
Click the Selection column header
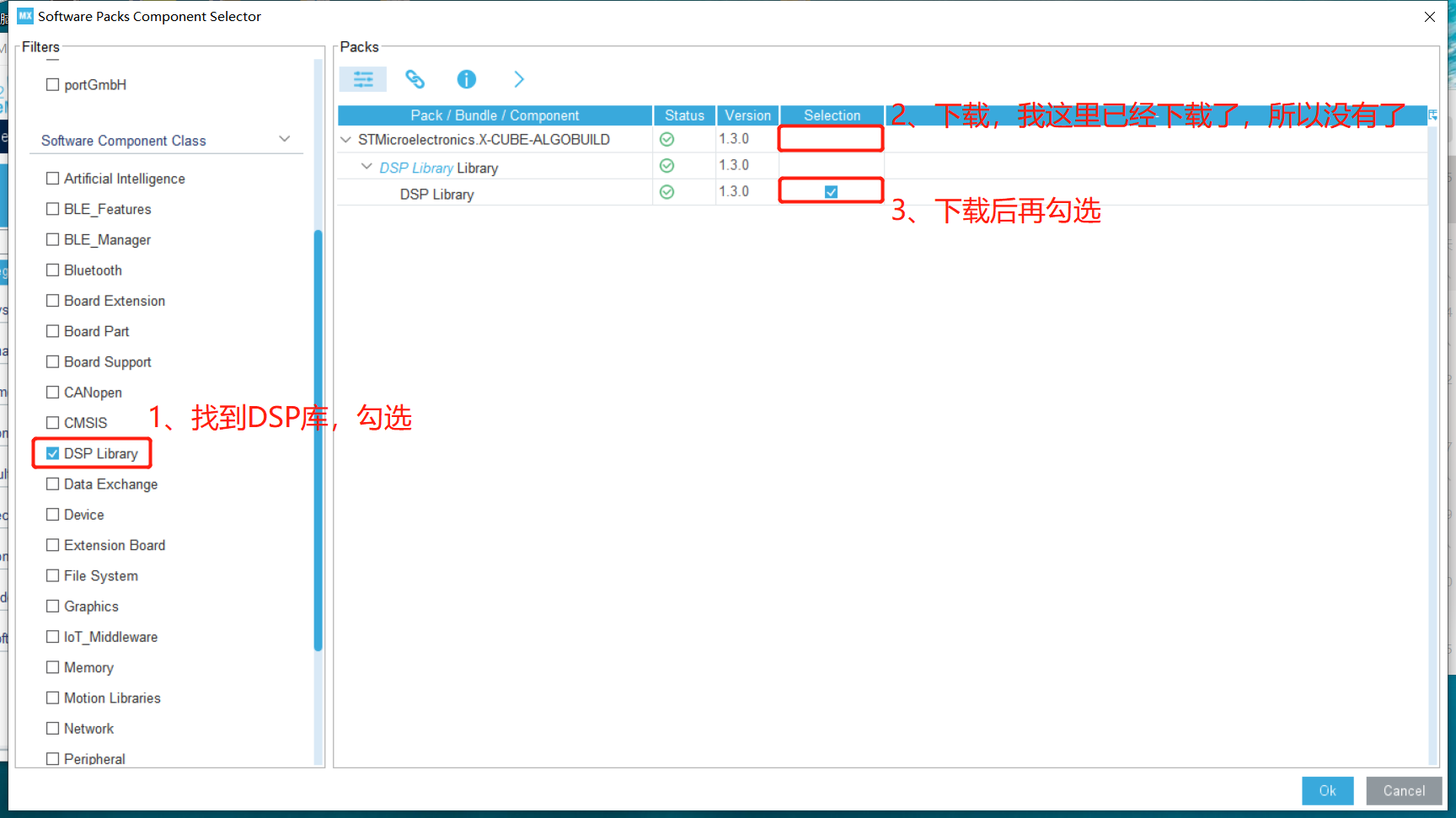pyautogui.click(x=832, y=115)
